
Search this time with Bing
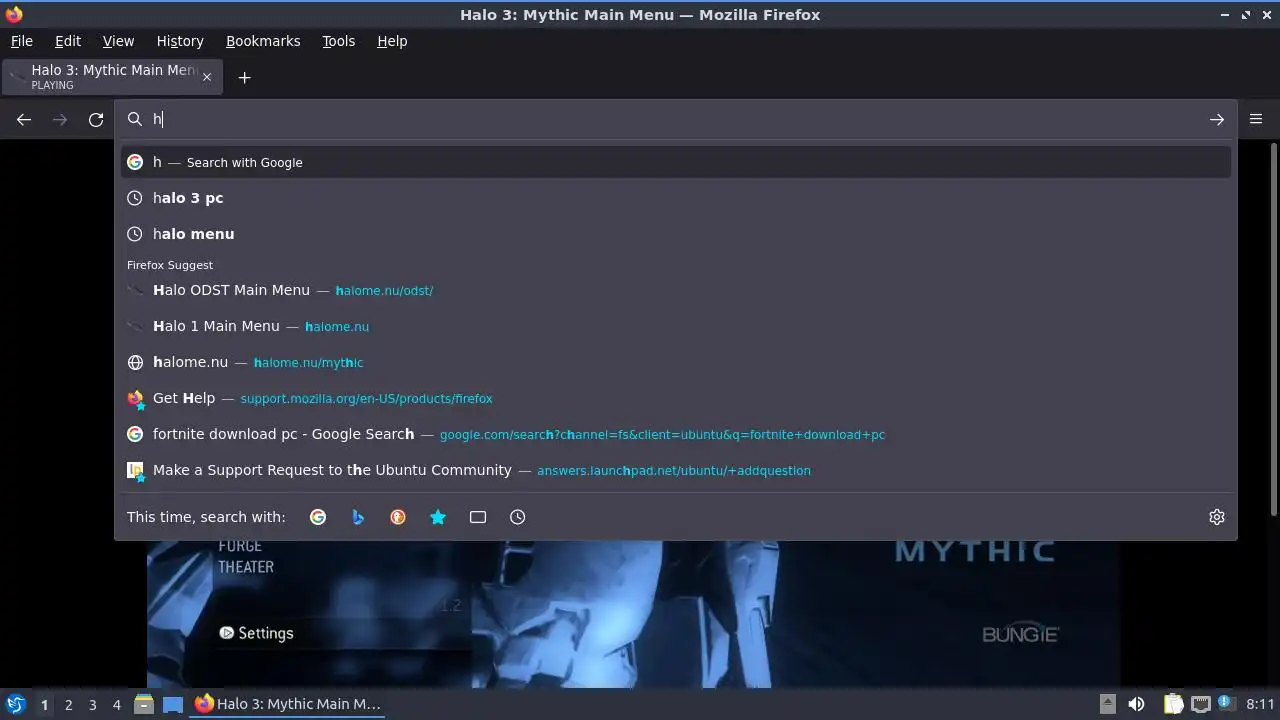[358, 517]
